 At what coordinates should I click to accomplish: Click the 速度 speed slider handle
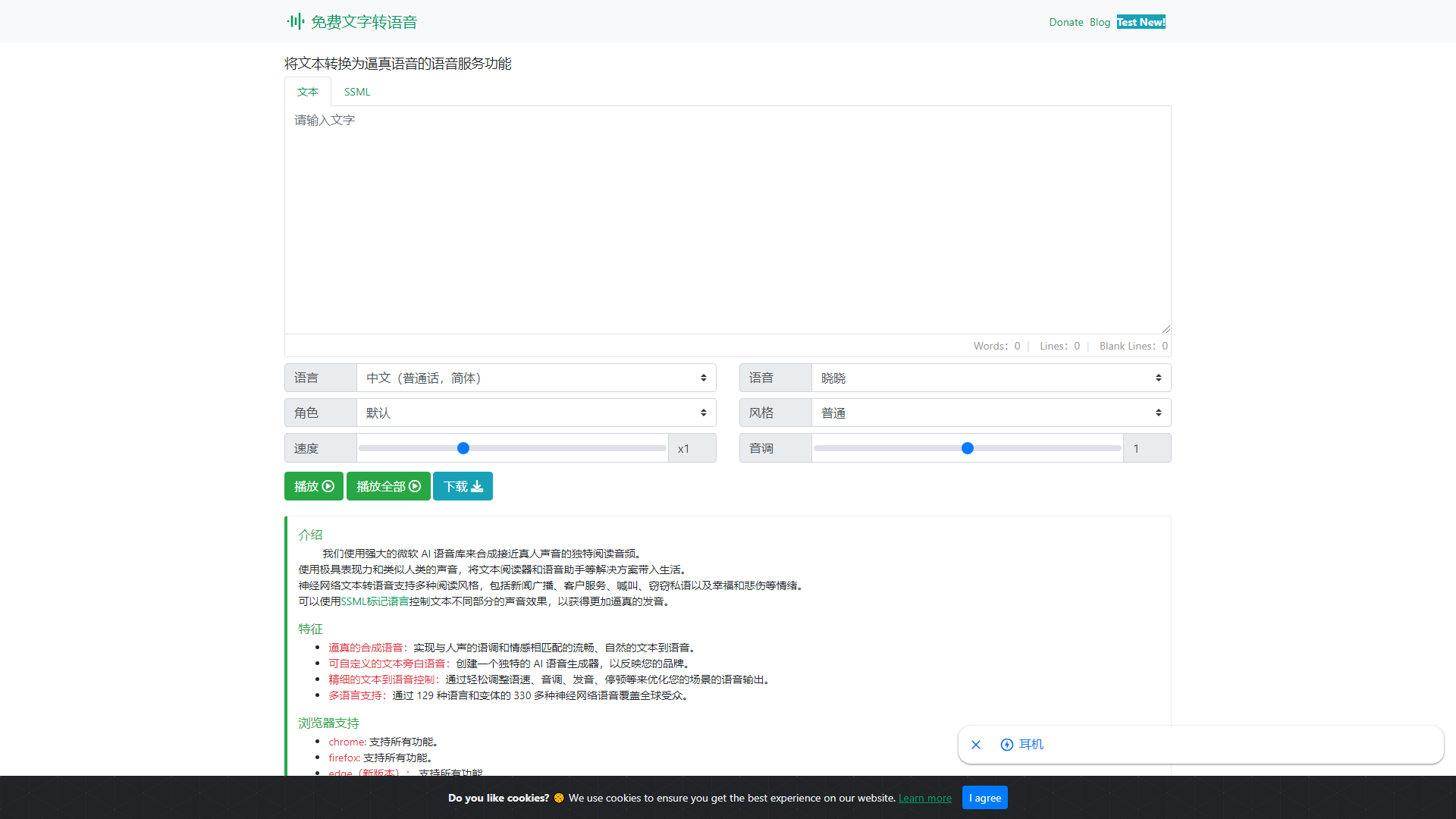pos(463,448)
